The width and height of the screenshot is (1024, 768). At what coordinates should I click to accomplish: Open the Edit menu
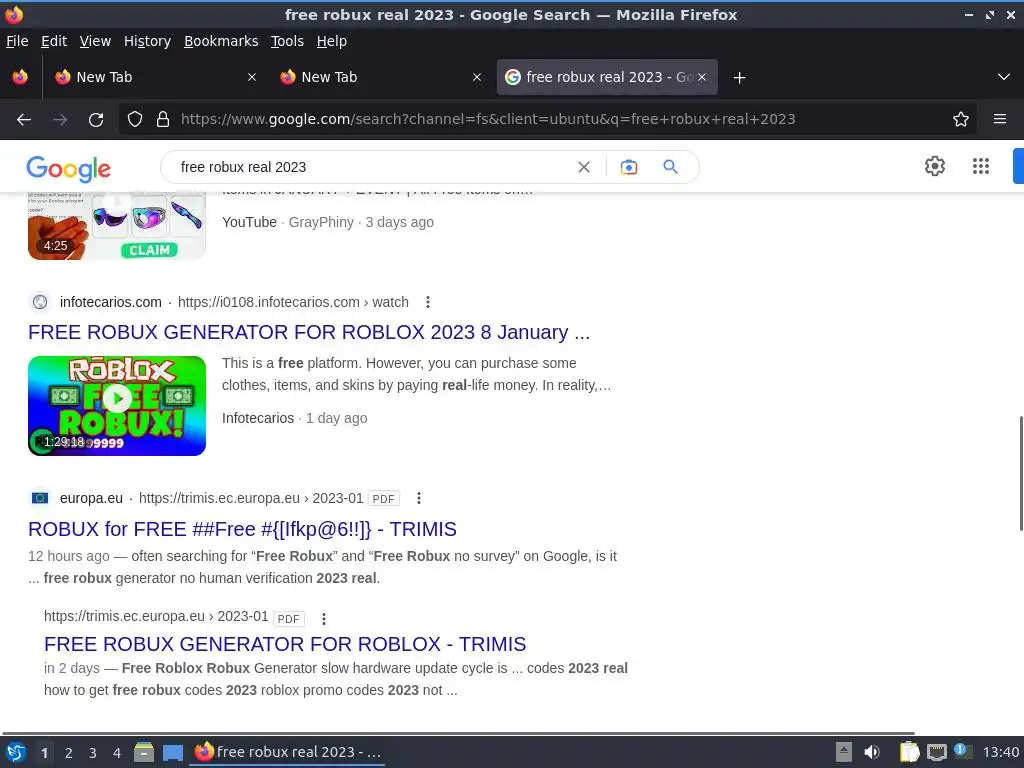[54, 41]
